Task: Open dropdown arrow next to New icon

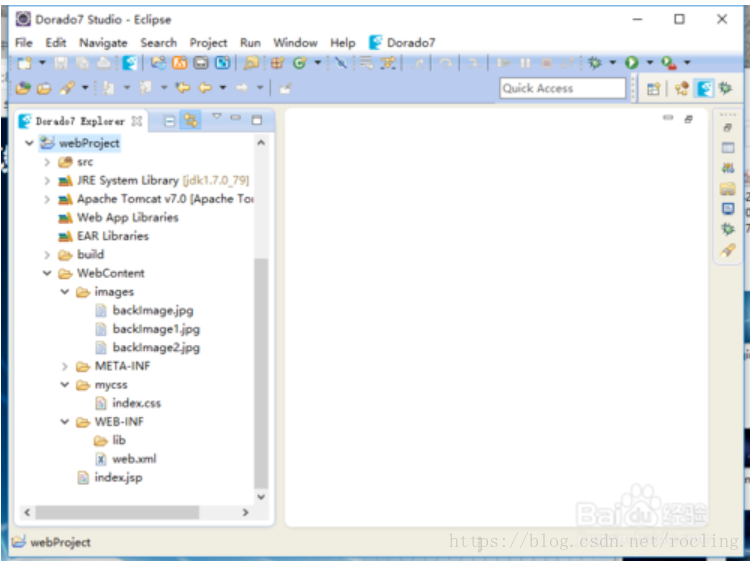Action: (42, 63)
